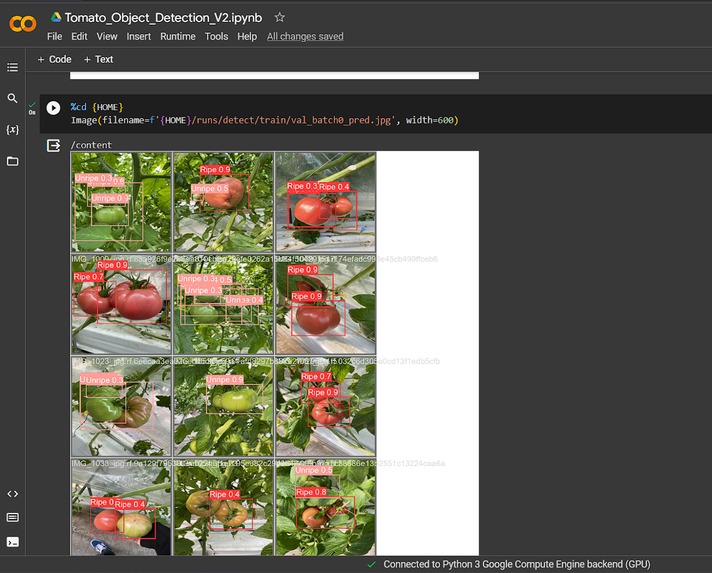Open the Files folder panel
Viewport: 712px width, 573px height.
12,161
